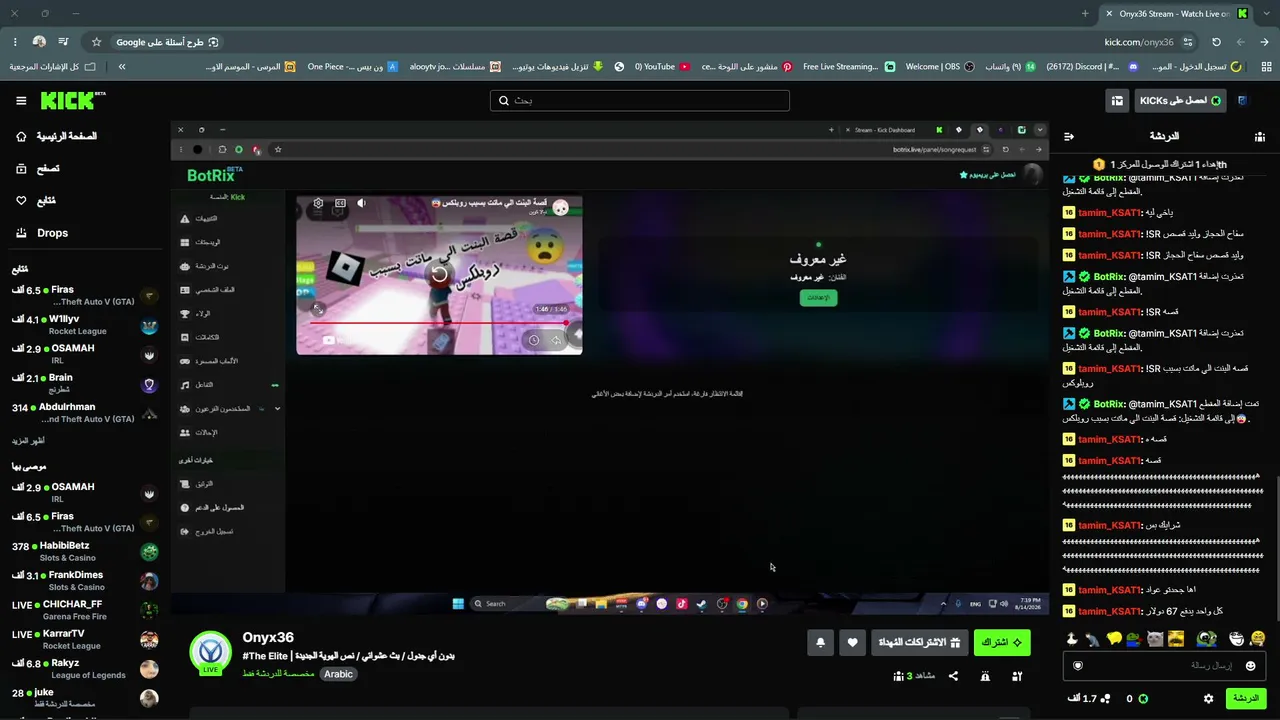Viewport: 1280px width, 720px height.
Task: Click the KICK logo in the header
Action: tap(72, 100)
